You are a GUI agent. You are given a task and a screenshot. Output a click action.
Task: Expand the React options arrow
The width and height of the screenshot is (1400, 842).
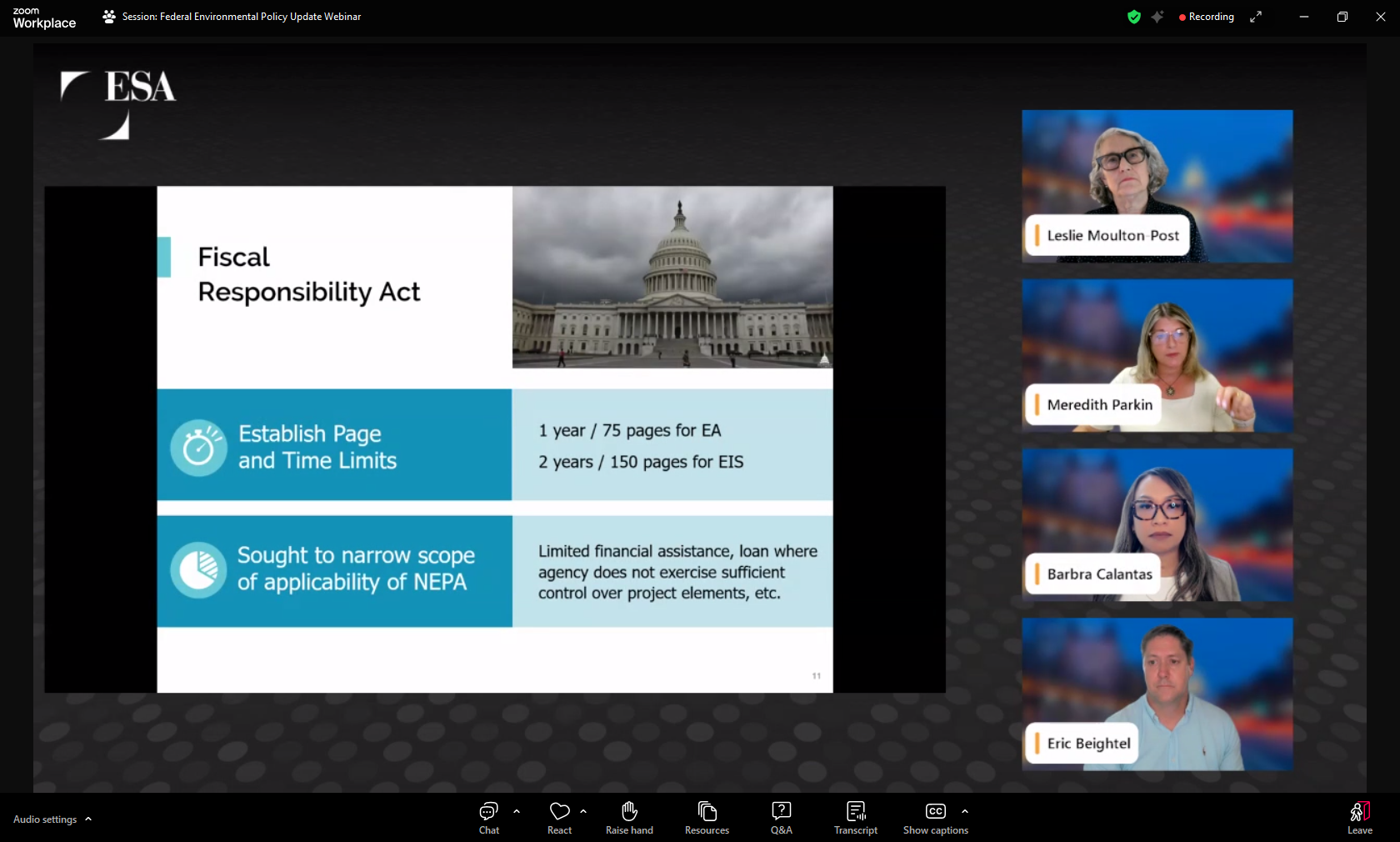tap(583, 811)
